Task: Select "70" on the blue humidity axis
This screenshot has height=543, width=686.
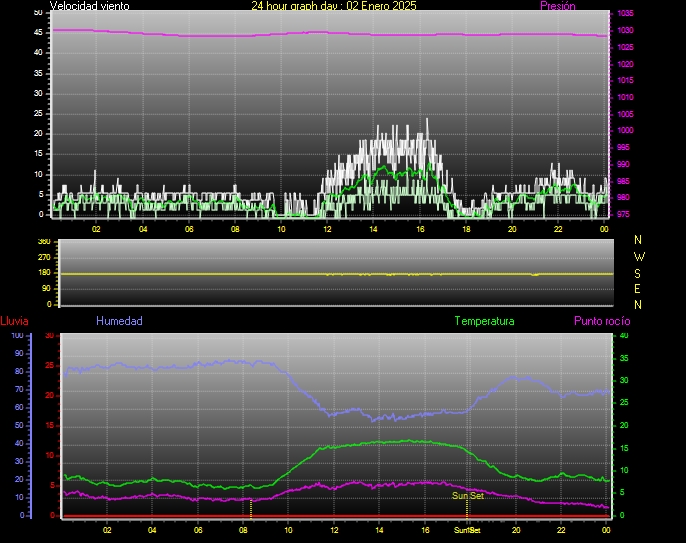Action: click(x=19, y=389)
